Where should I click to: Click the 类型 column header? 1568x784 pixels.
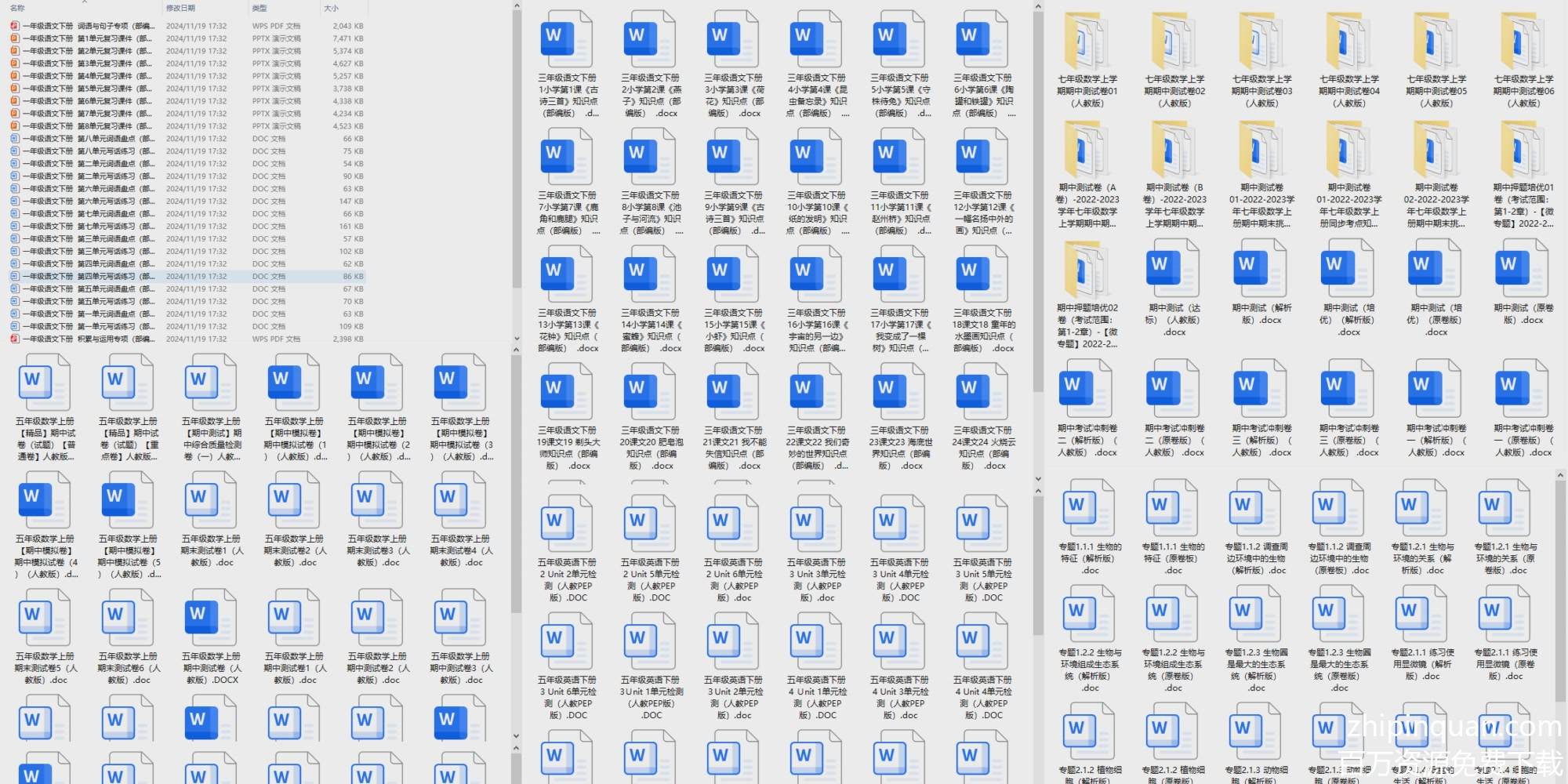260,8
